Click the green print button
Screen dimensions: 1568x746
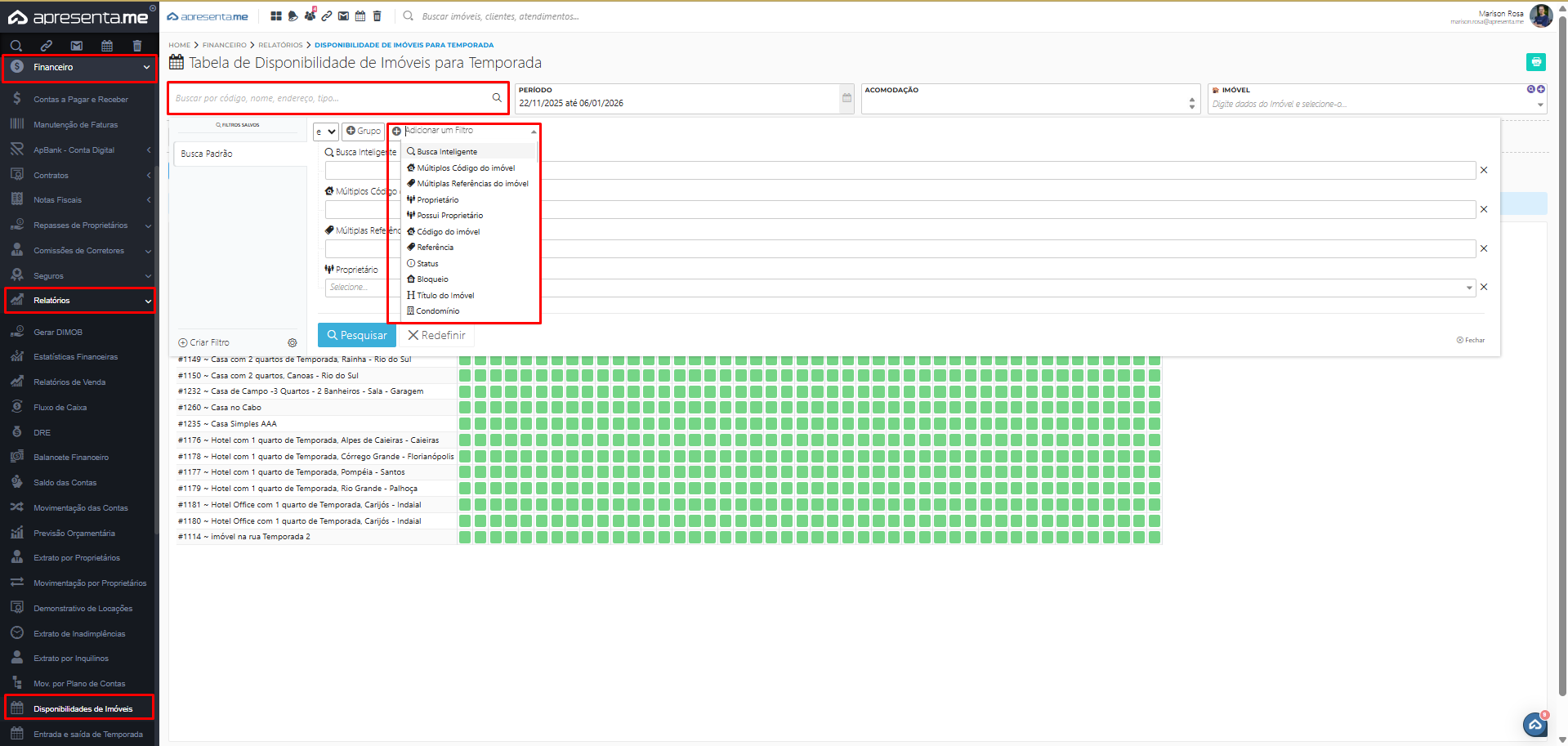1535,62
